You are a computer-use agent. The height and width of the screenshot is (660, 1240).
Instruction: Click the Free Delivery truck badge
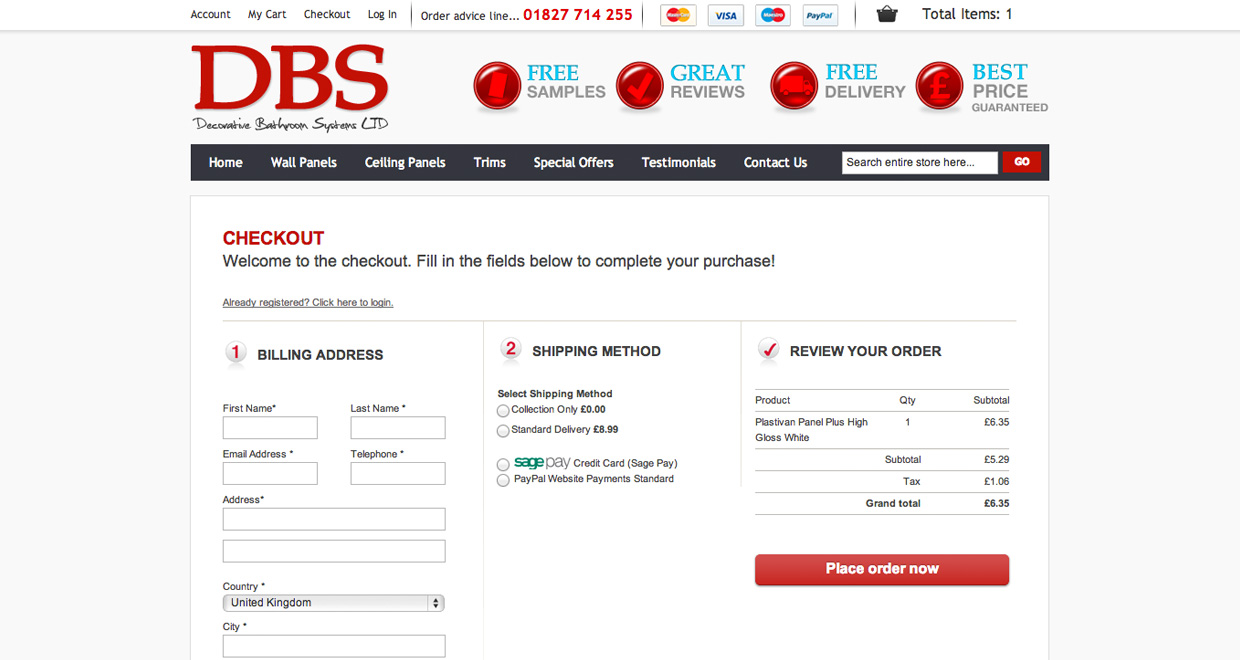pyautogui.click(x=794, y=85)
